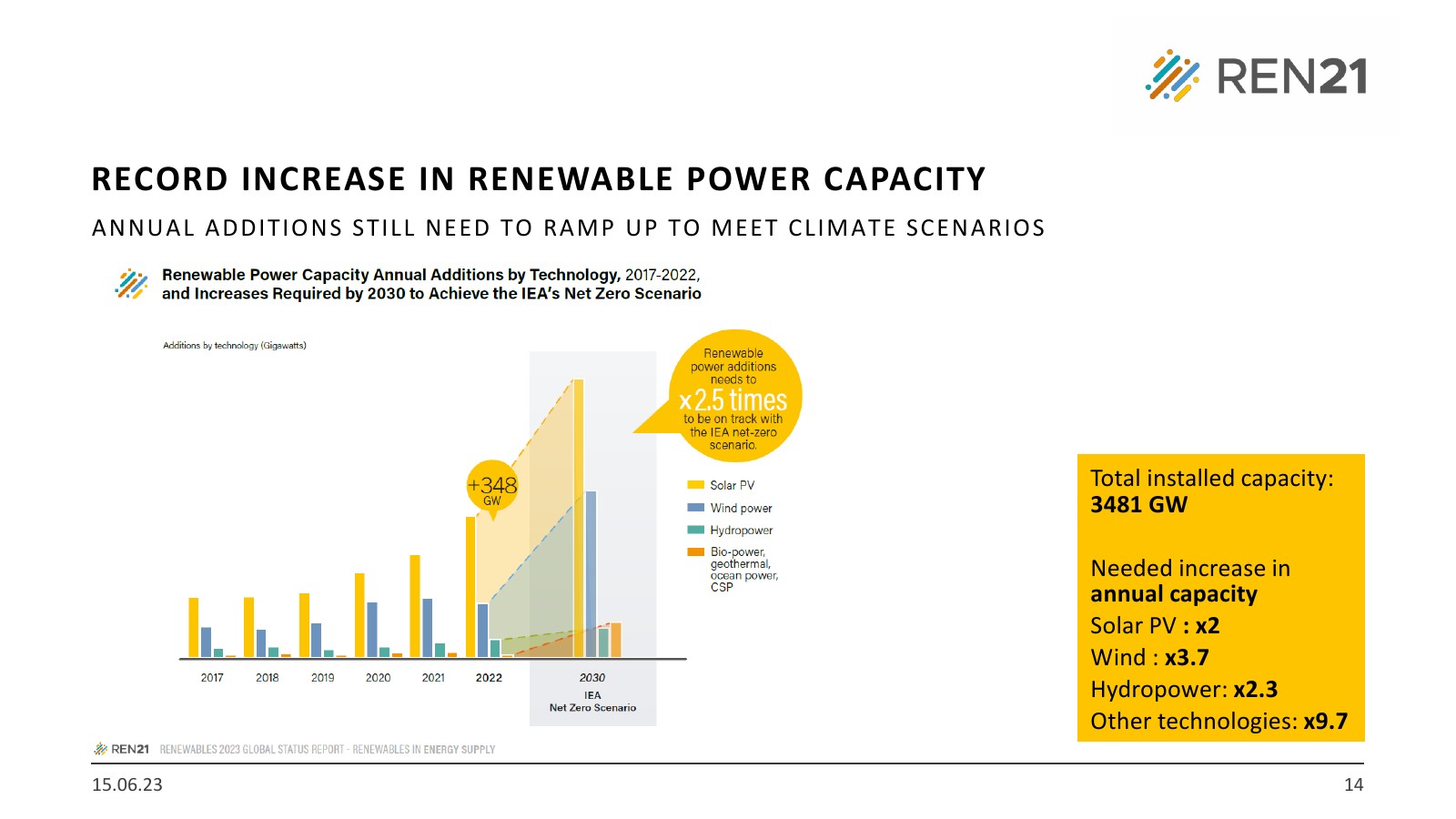Select the 2022 label on the chart axis
Image resolution: width=1456 pixels, height=819 pixels.
pyautogui.click(x=489, y=678)
